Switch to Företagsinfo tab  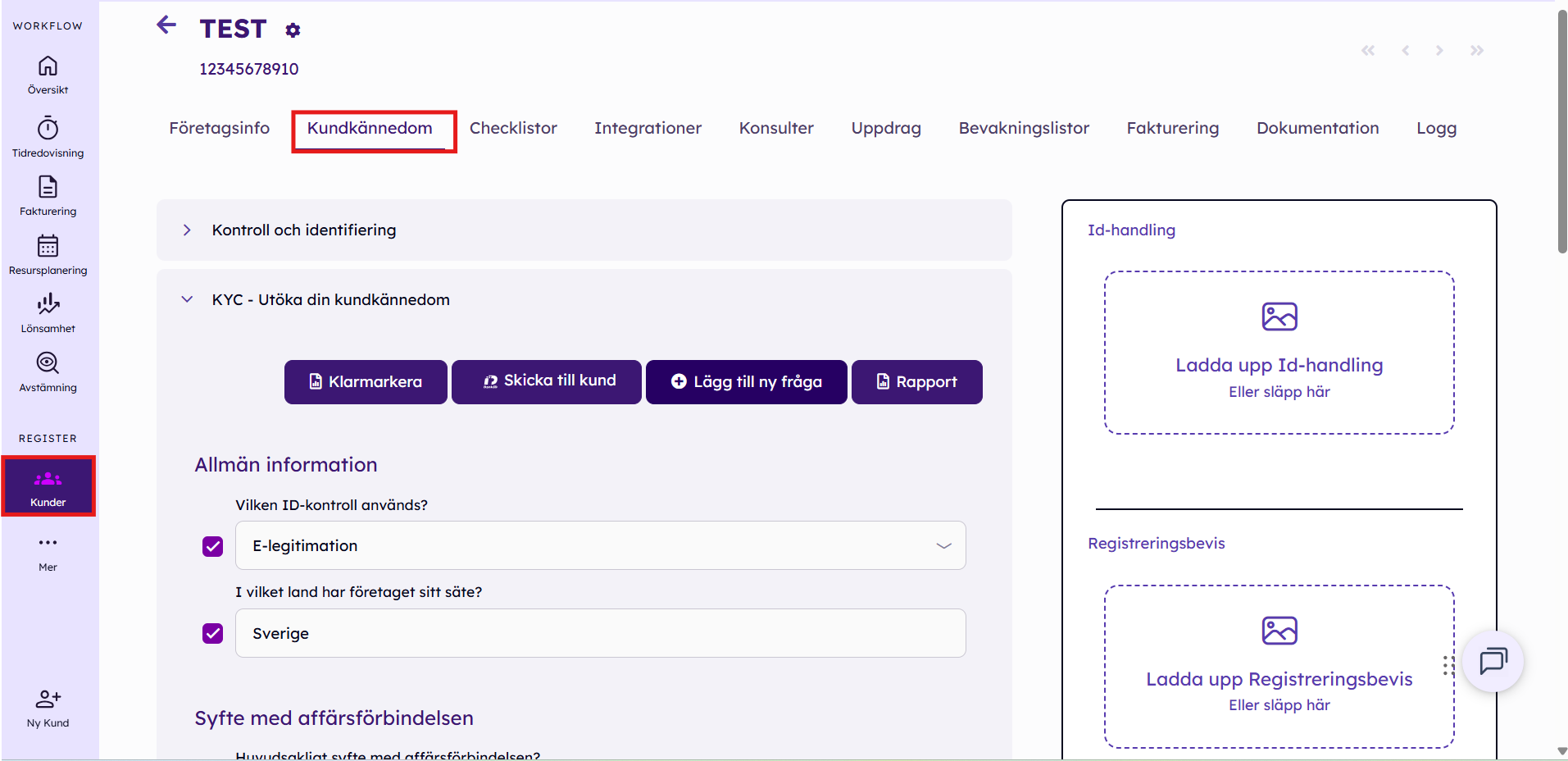click(x=219, y=129)
